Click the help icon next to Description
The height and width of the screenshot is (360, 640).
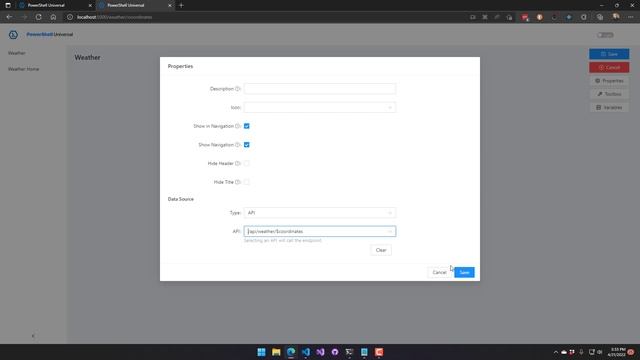[238, 89]
